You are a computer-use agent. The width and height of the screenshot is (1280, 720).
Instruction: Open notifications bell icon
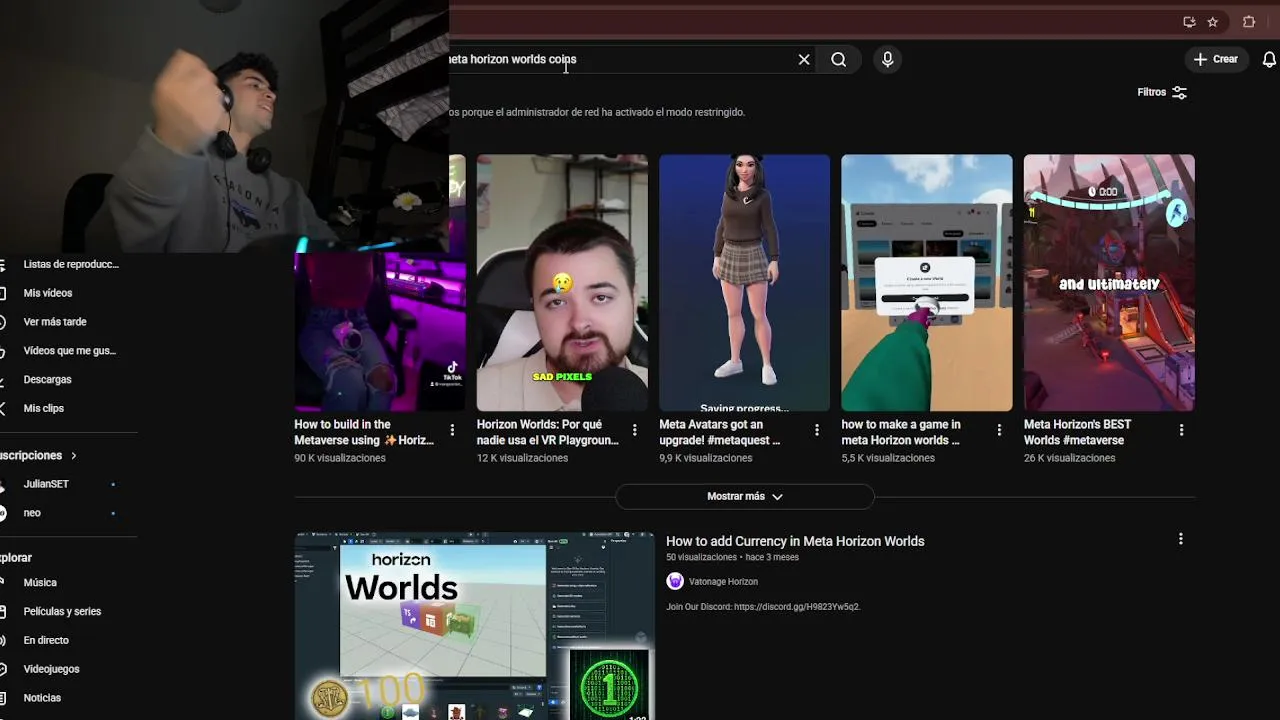(x=1270, y=60)
